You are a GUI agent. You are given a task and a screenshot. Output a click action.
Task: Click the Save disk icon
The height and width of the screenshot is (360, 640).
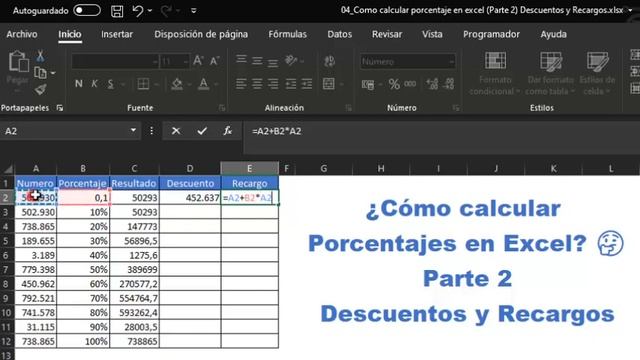point(117,11)
